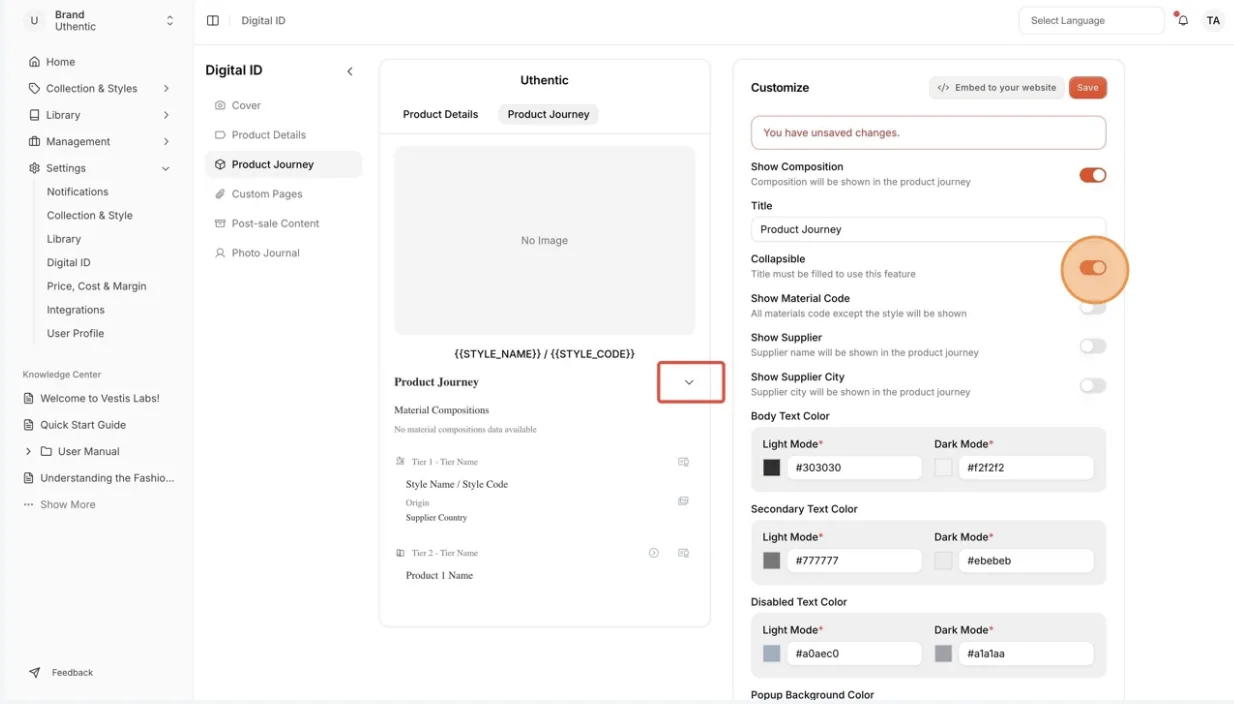Click the Home house icon in sidebar
The image size is (1234, 704).
35,62
